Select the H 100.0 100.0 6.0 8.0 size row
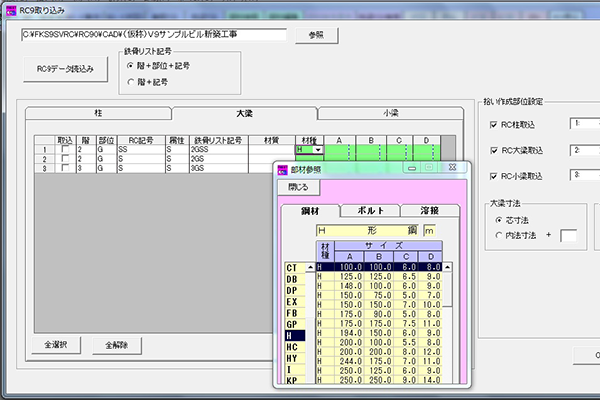Screen dimensions: 600x400 pos(379,267)
